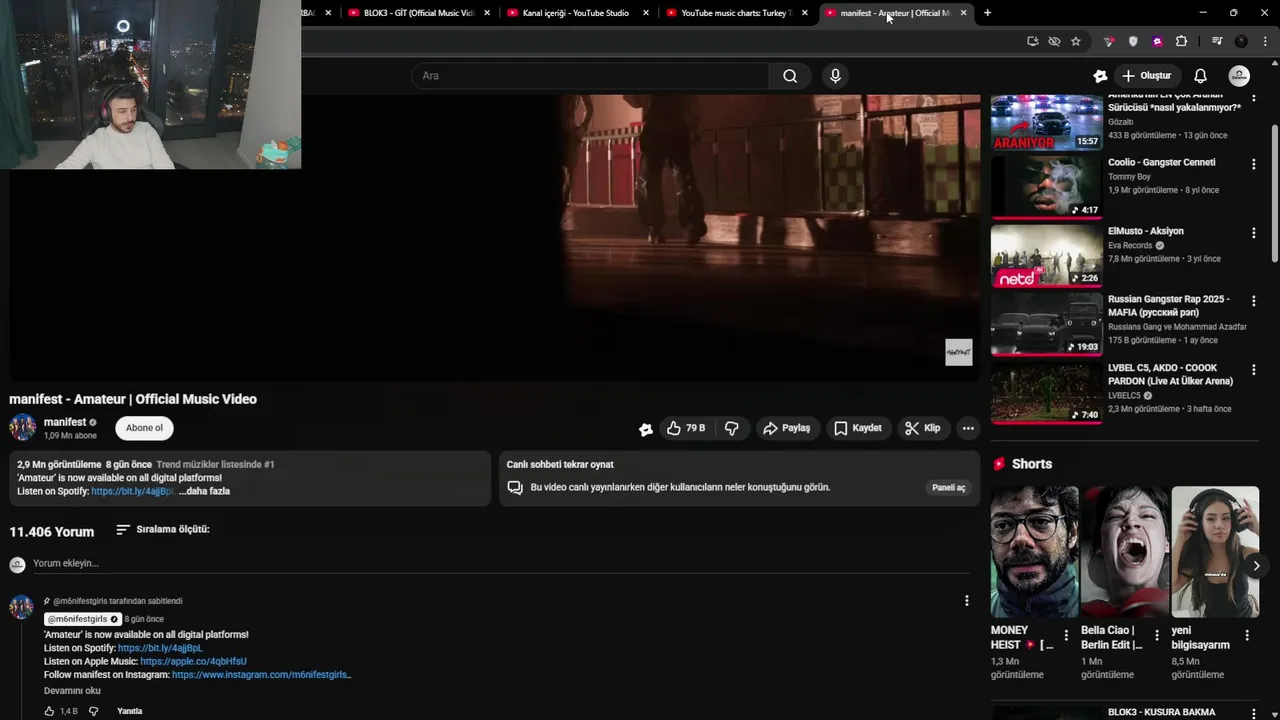Image resolution: width=1280 pixels, height=720 pixels.
Task: Open options for MONEY HEIST short
Action: coord(1066,635)
